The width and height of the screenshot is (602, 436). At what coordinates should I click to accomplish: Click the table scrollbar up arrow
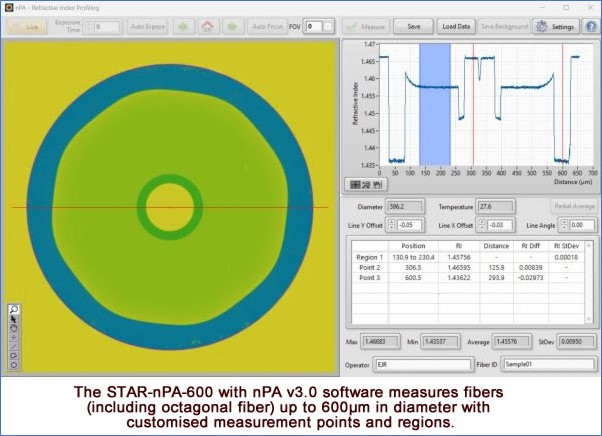tap(589, 244)
